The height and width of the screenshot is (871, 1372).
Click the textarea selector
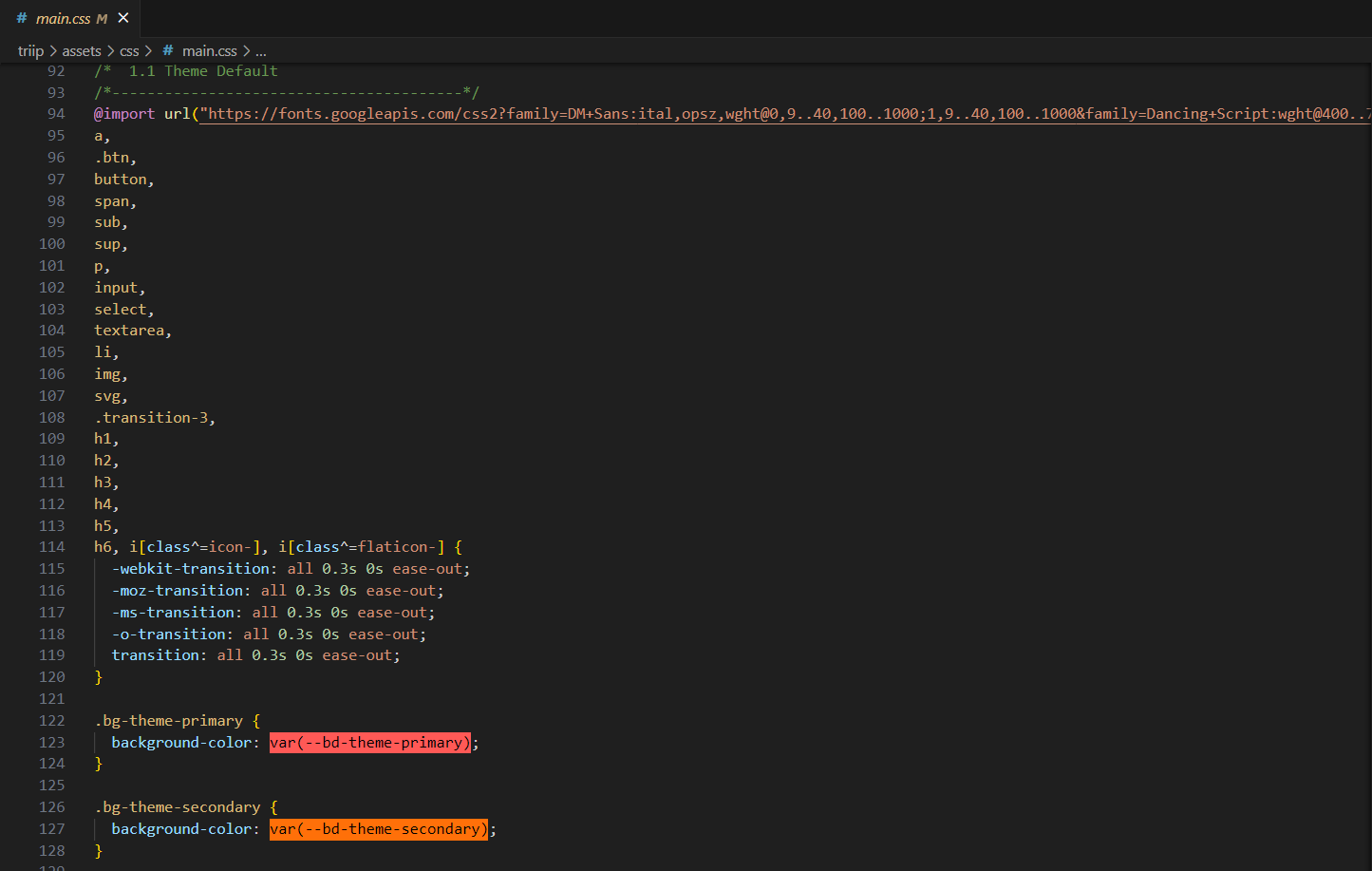click(x=129, y=331)
